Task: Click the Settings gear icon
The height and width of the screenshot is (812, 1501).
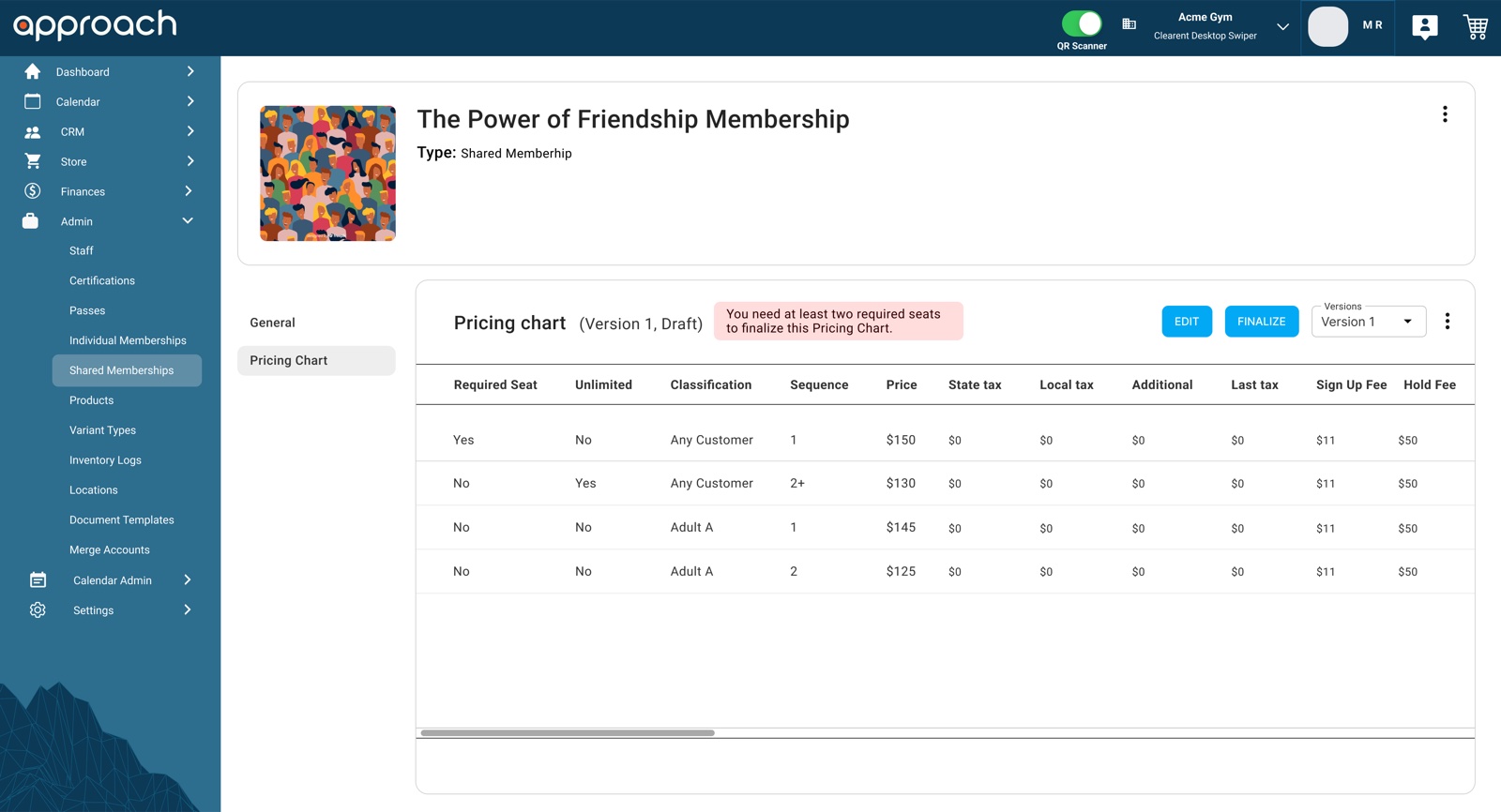Action: 38,610
